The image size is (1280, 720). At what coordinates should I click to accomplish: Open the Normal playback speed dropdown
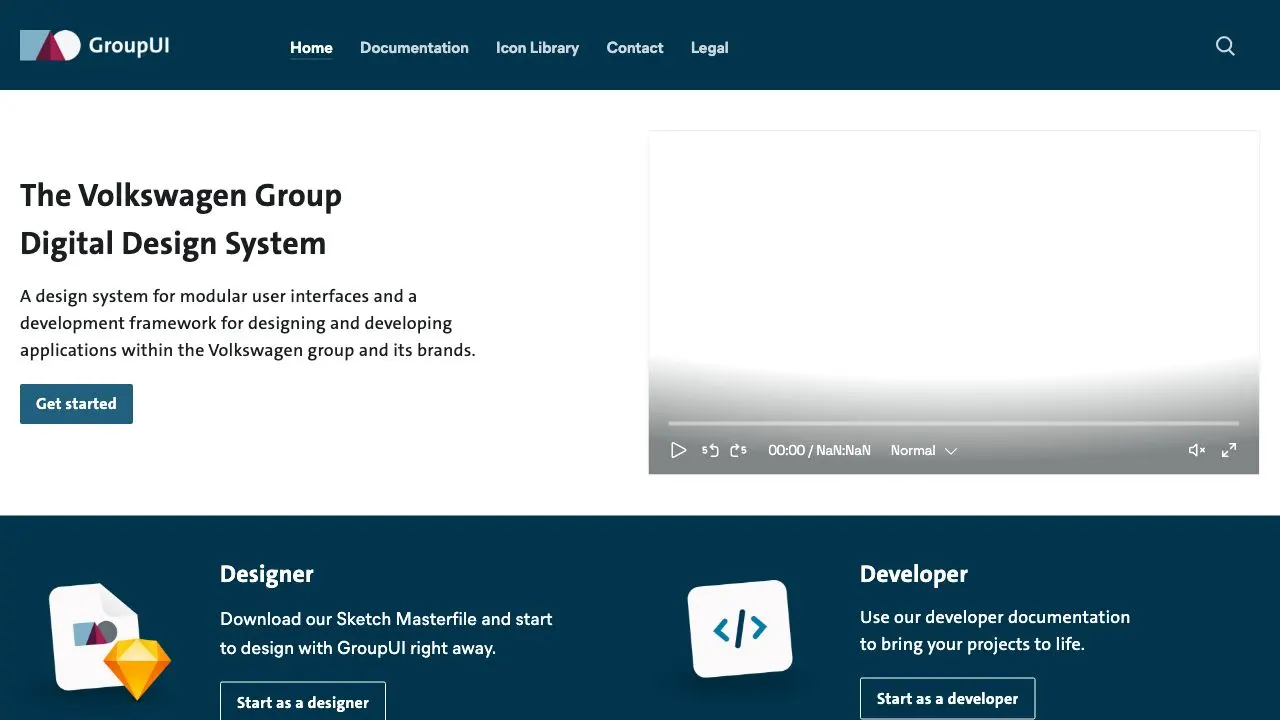[923, 451]
